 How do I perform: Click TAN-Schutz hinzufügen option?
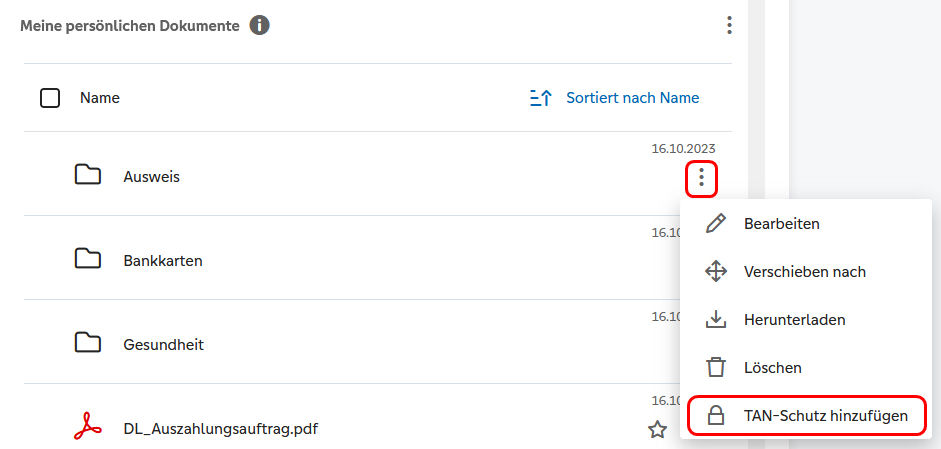tap(806, 415)
